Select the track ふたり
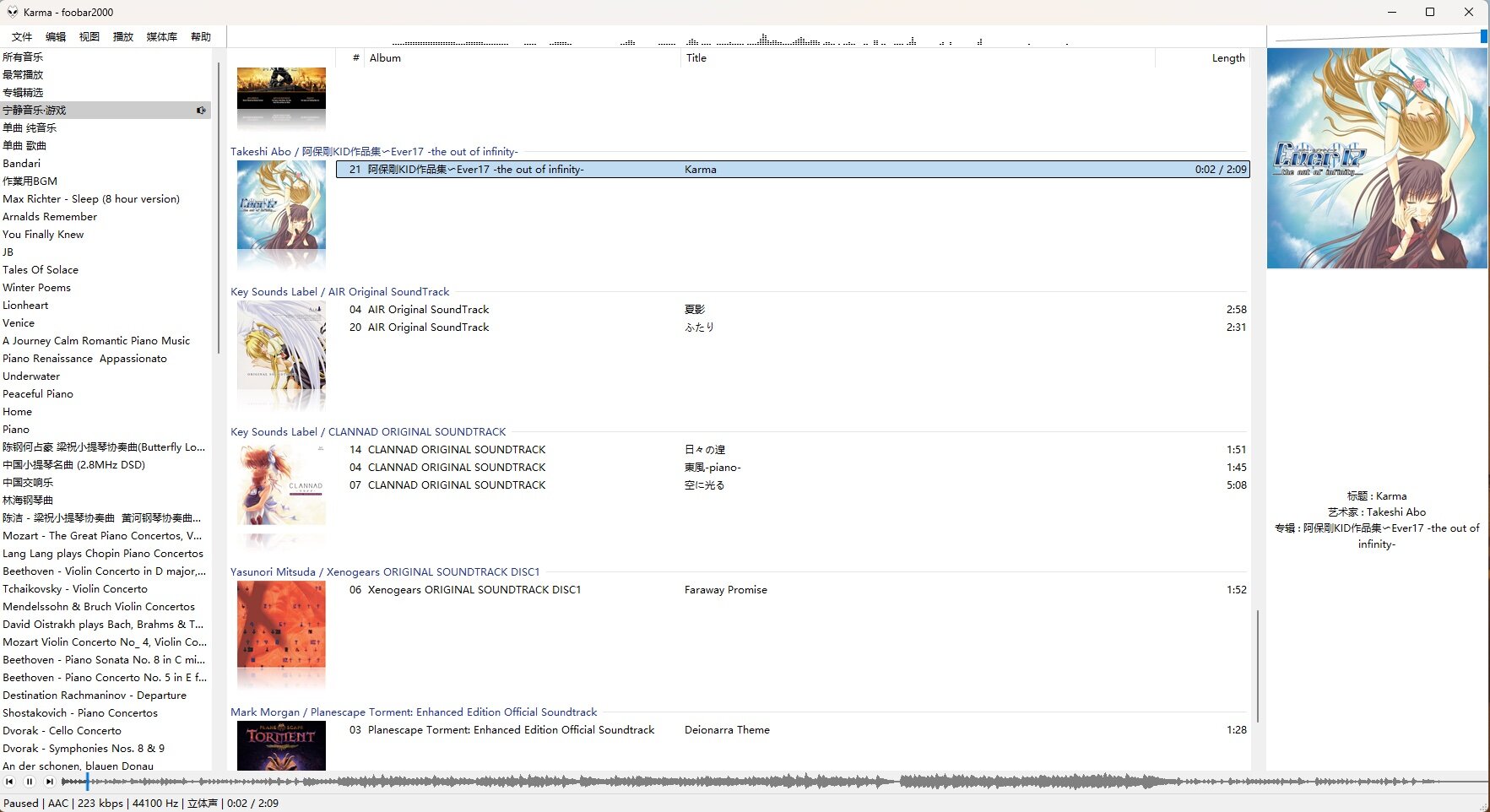The height and width of the screenshot is (812, 1490). point(793,328)
